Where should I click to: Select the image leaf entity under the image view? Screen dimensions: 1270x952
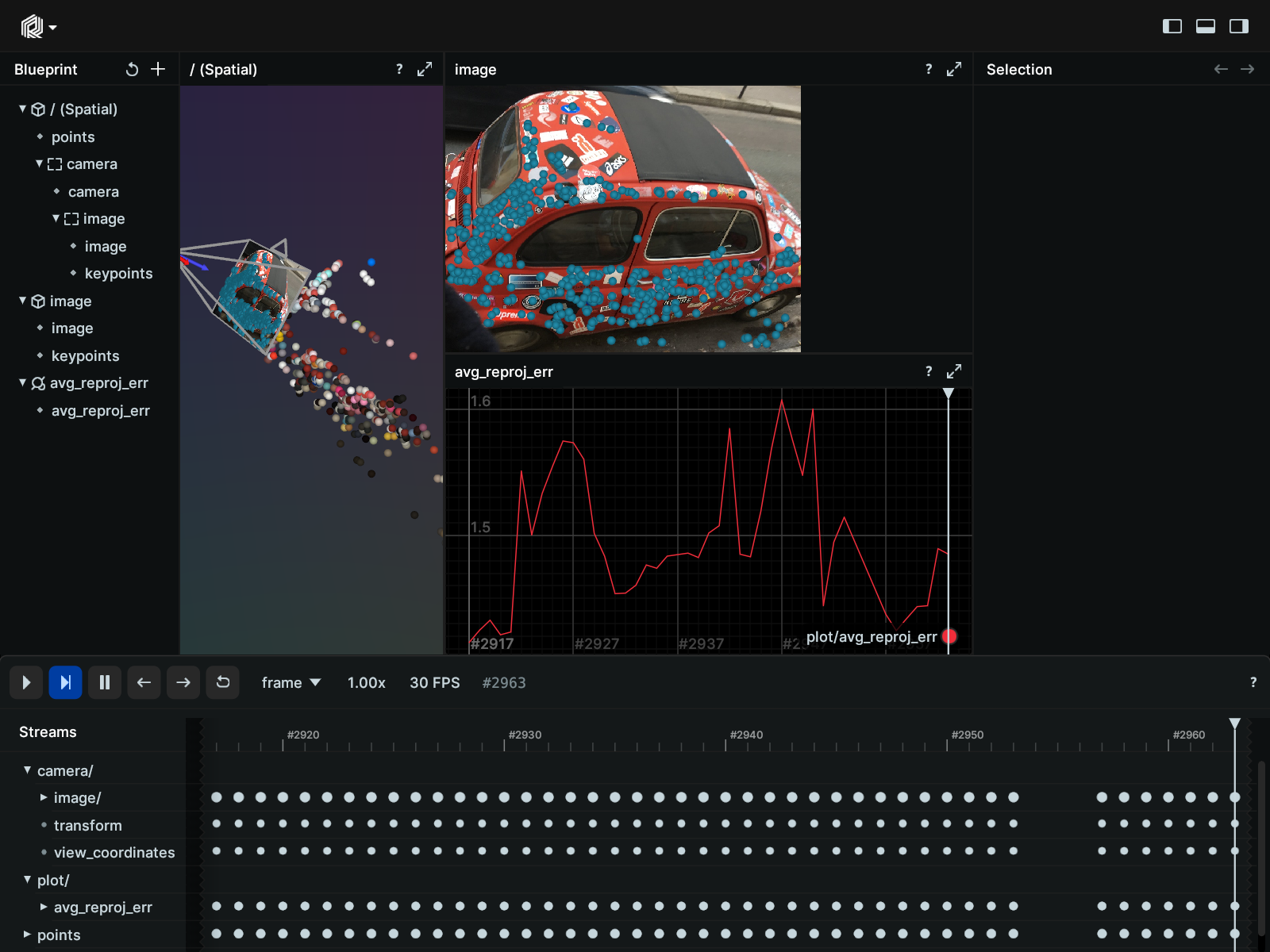pos(72,328)
